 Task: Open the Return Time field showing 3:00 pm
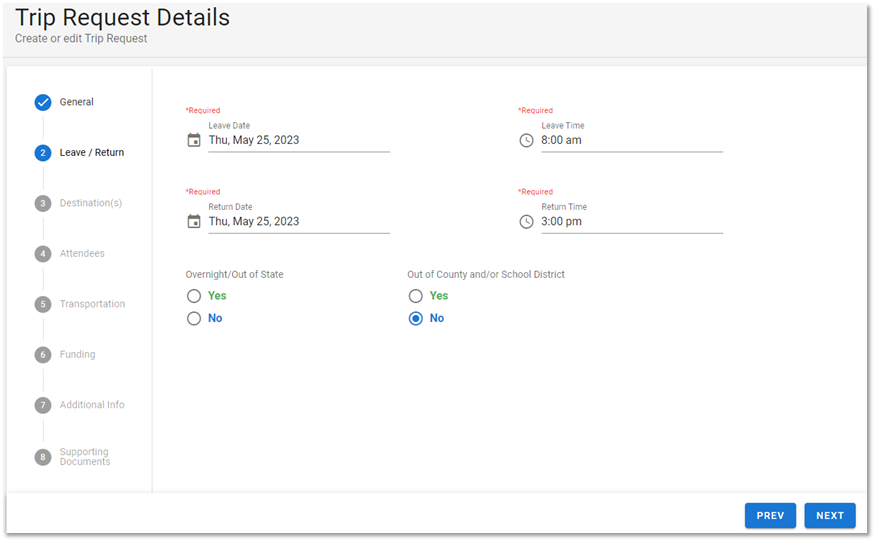point(632,222)
